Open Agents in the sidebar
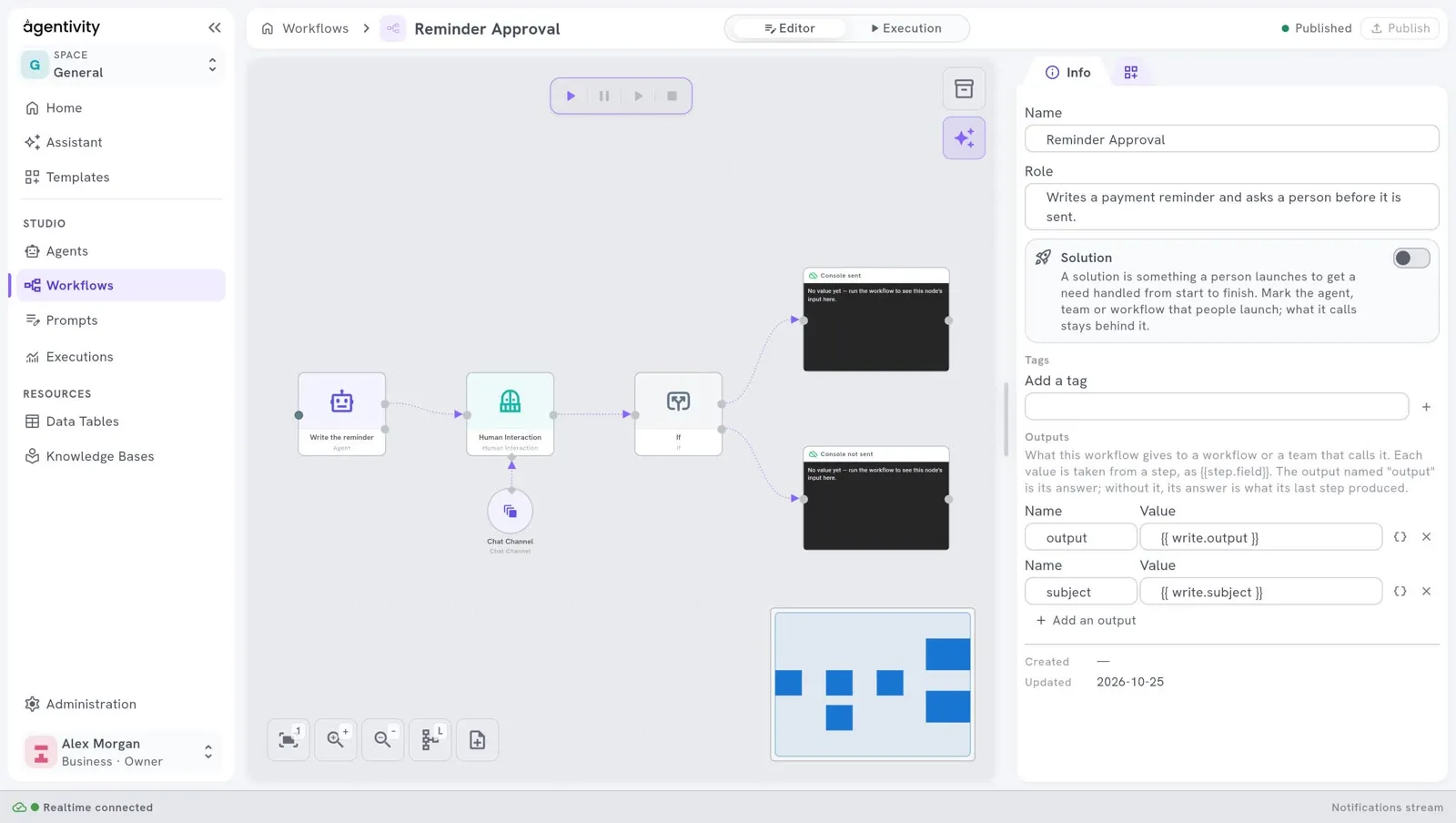The height and width of the screenshot is (823, 1456). pyautogui.click(x=122, y=251)
